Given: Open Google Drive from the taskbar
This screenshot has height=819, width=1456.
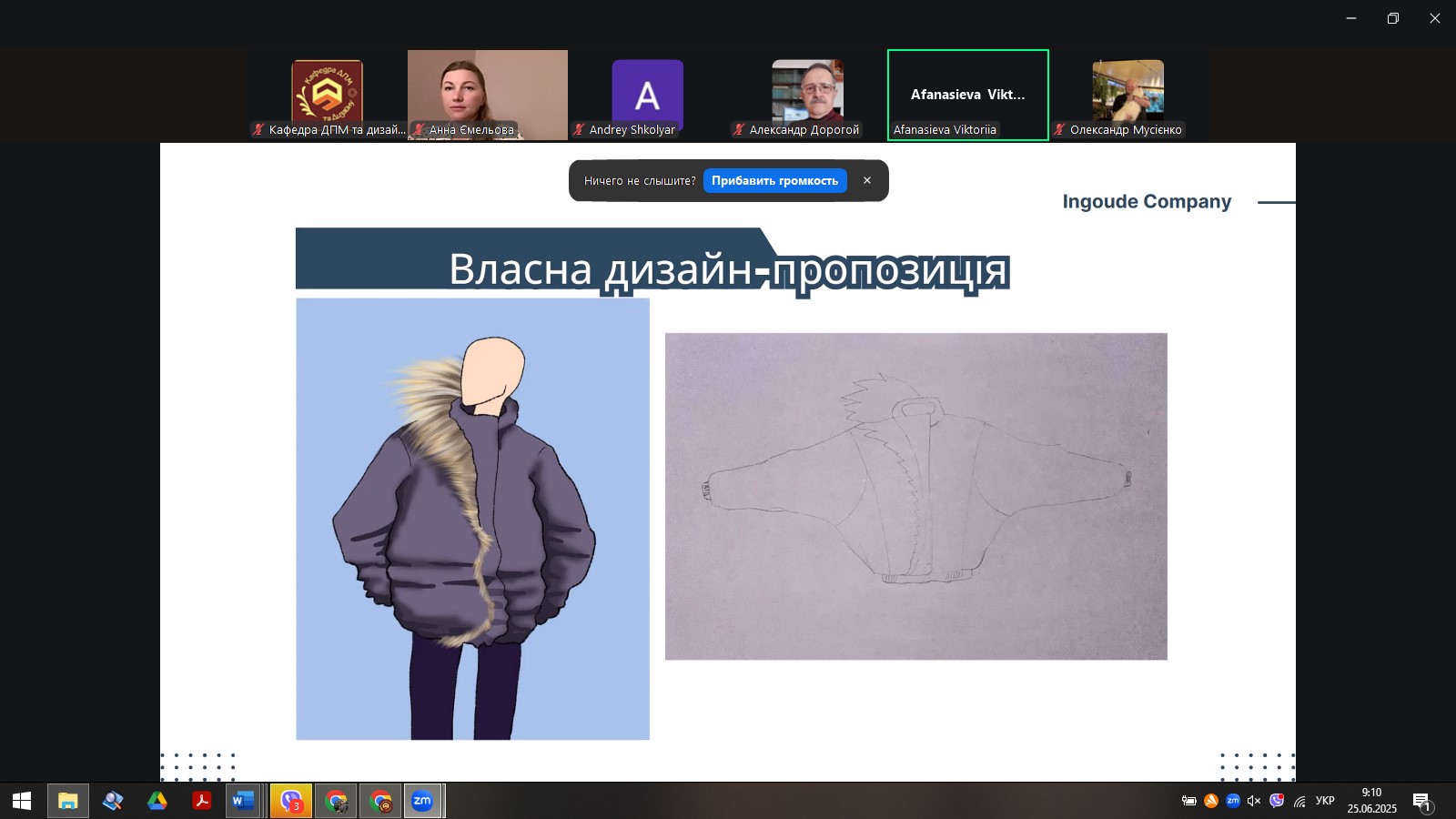Looking at the screenshot, I should point(158,802).
